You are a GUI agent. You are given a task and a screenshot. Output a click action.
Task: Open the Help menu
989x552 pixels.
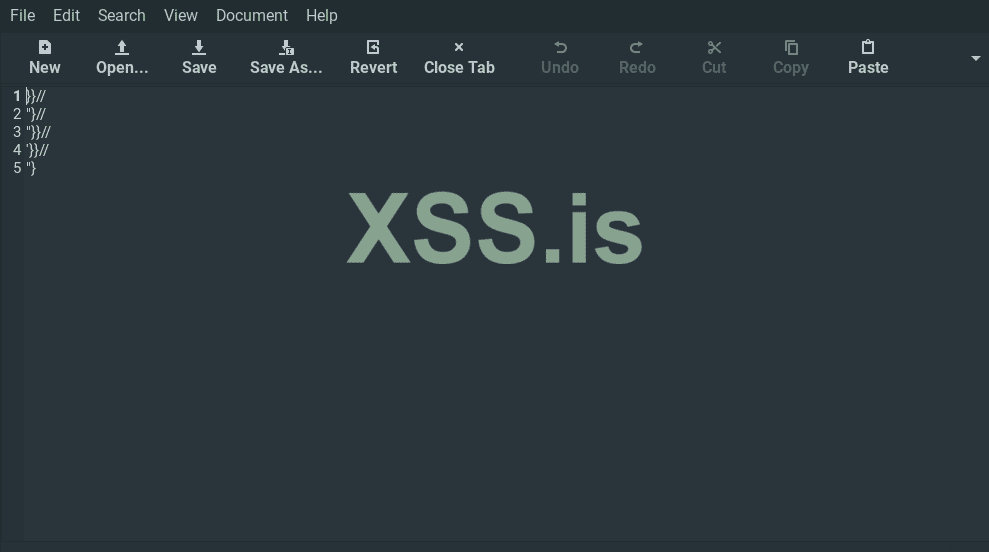coord(322,15)
